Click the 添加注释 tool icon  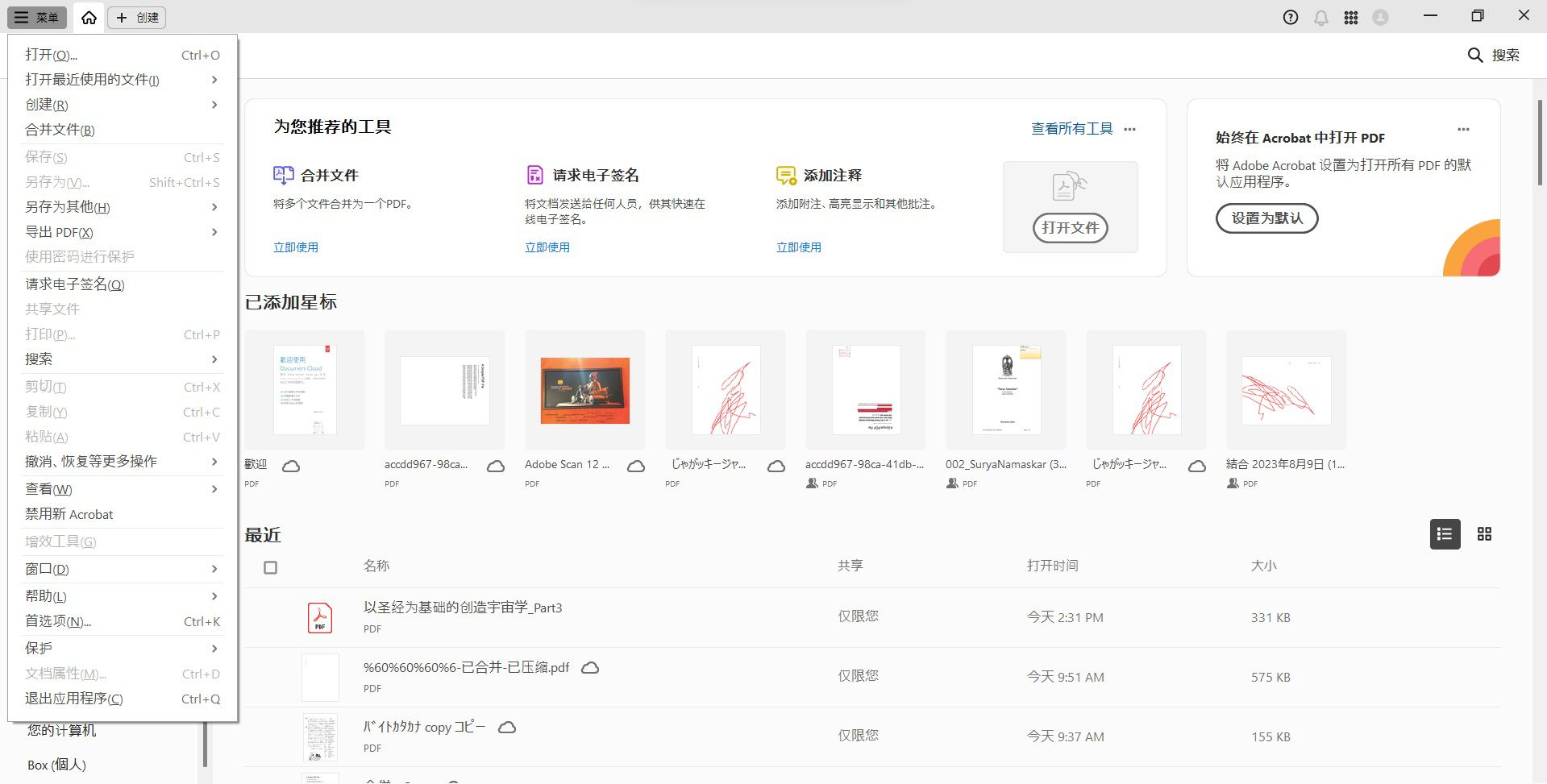(785, 174)
